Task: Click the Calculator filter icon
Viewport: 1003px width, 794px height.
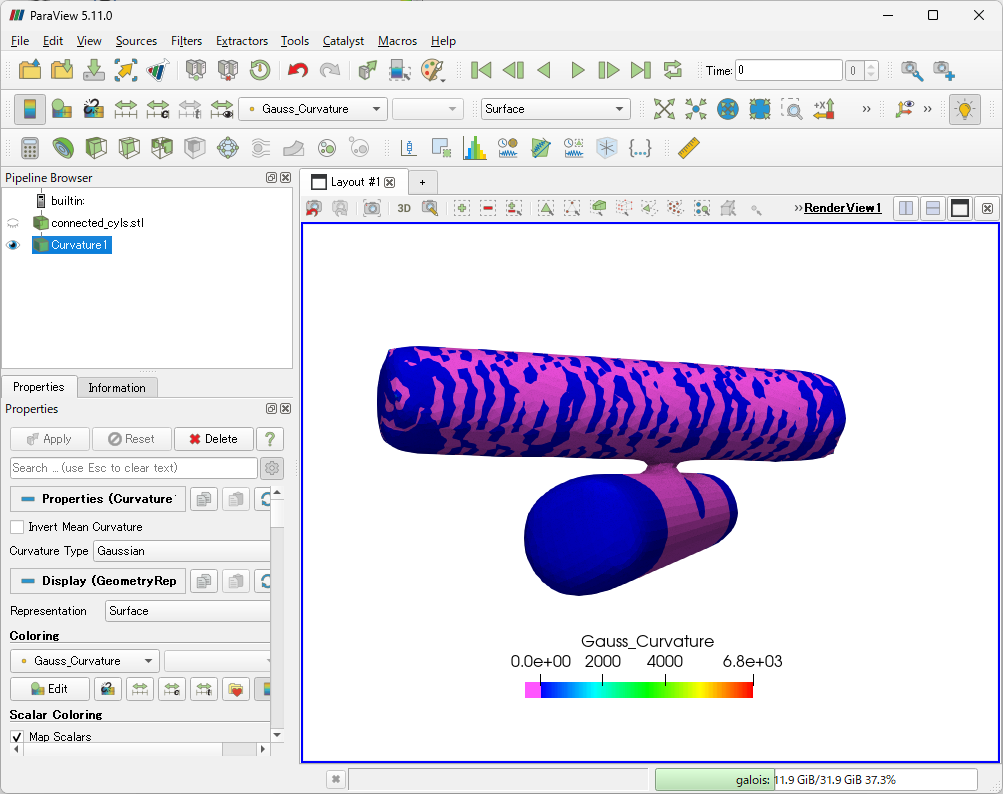Action: 30,148
